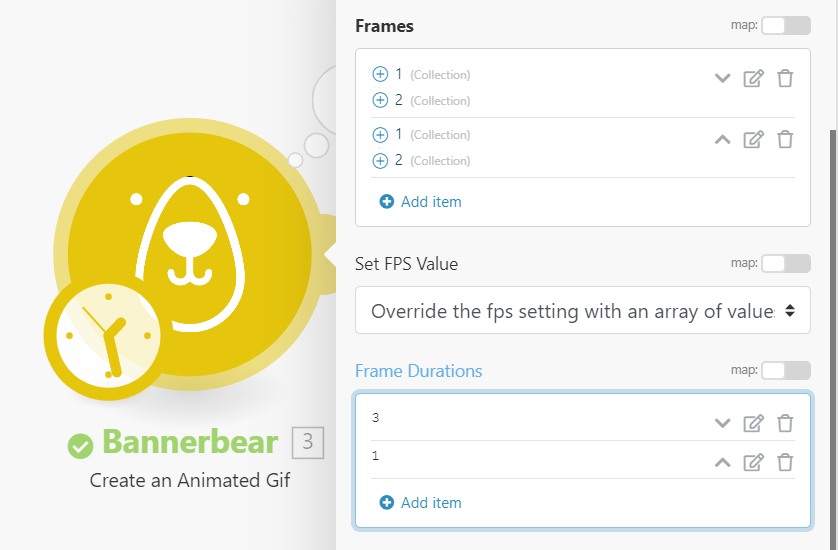
Task: Delete the frame duration value 1
Action: (x=785, y=462)
